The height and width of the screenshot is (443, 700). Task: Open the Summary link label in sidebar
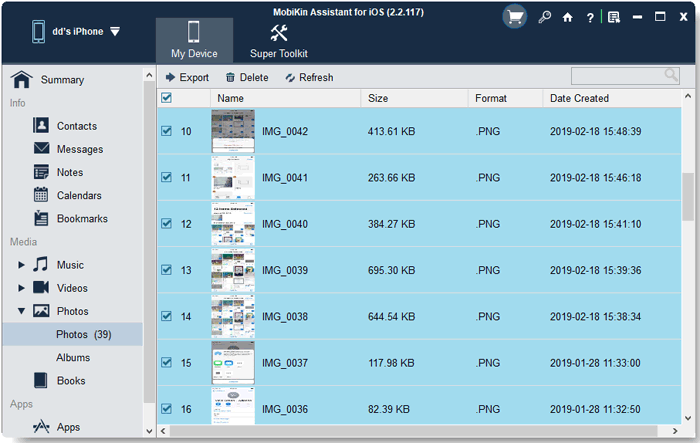62,80
